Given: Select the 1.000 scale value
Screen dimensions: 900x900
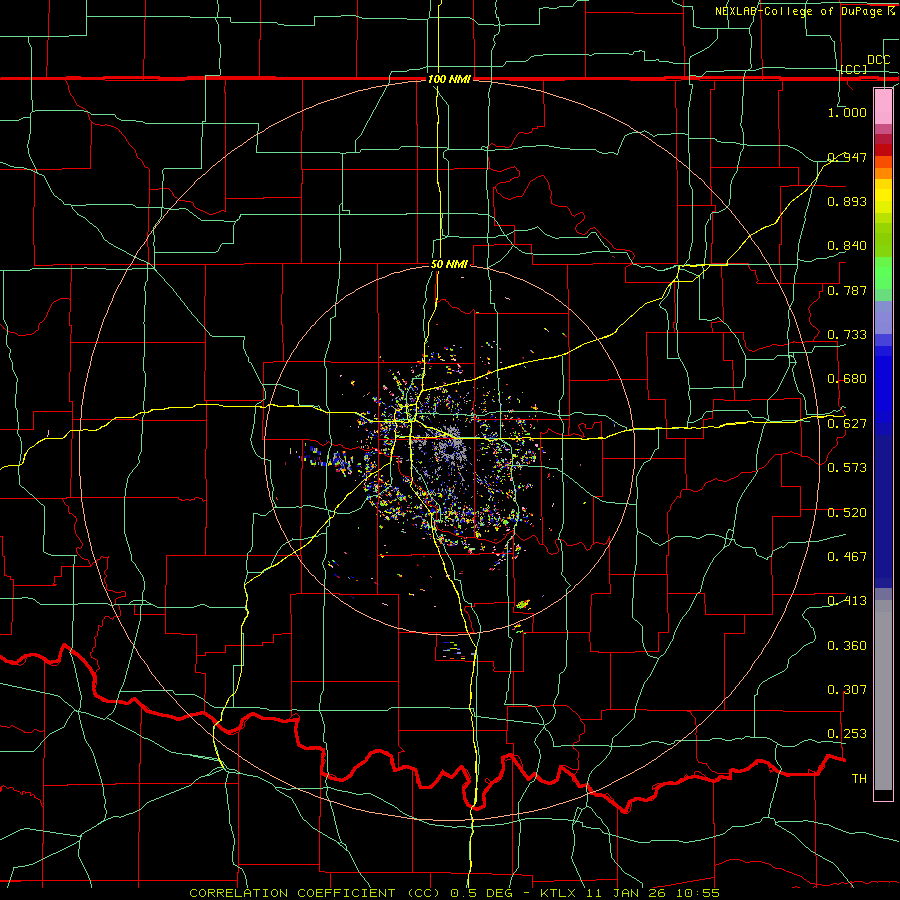Looking at the screenshot, I should (x=847, y=112).
